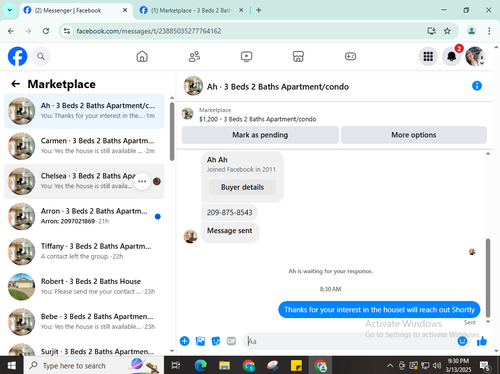Open Sticky Notes from taskbar
The height and width of the screenshot is (374, 500).
tap(296, 365)
